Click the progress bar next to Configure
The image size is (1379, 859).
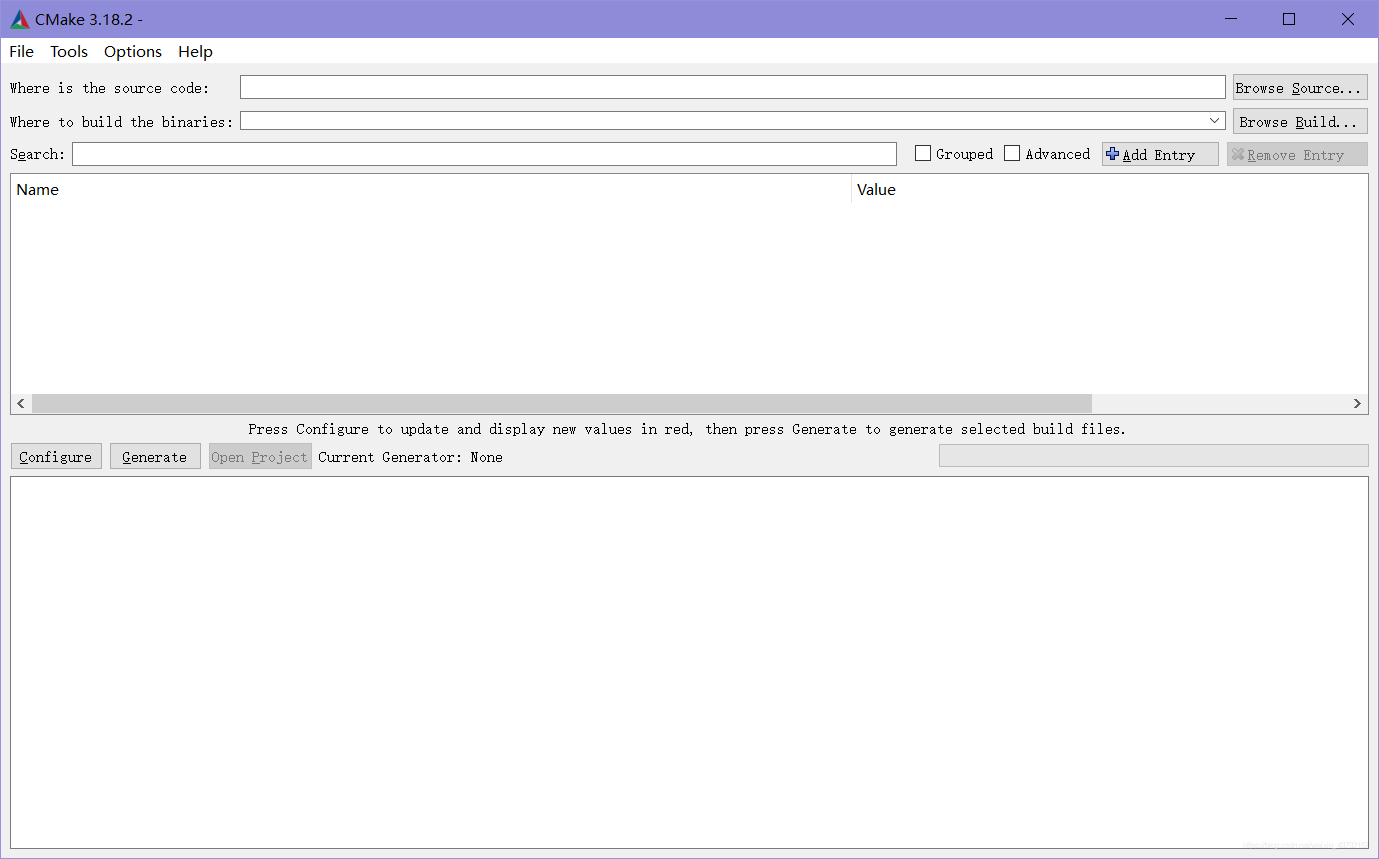click(x=1152, y=455)
